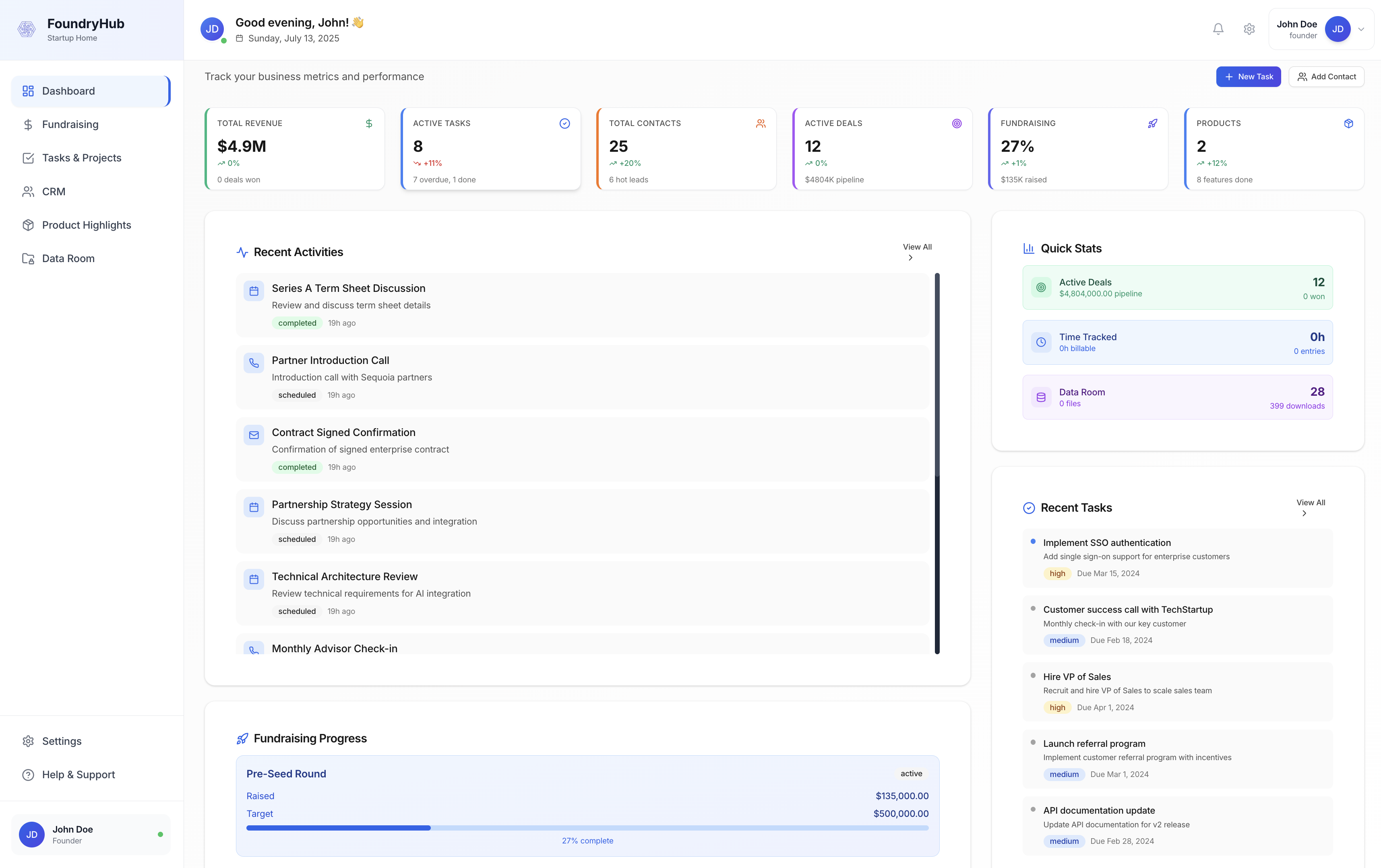The image size is (1381, 868).
Task: Click calendar icon of Partnership Strategy Session
Action: click(254, 507)
